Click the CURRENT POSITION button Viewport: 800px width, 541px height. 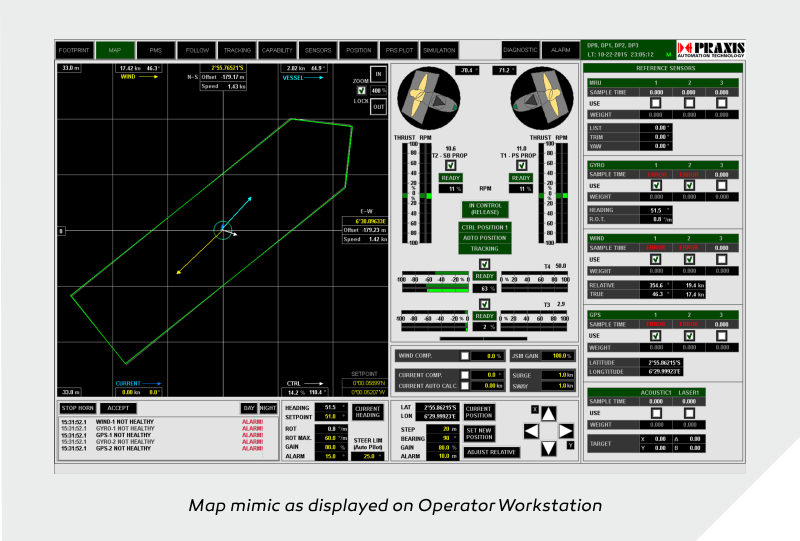(479, 412)
